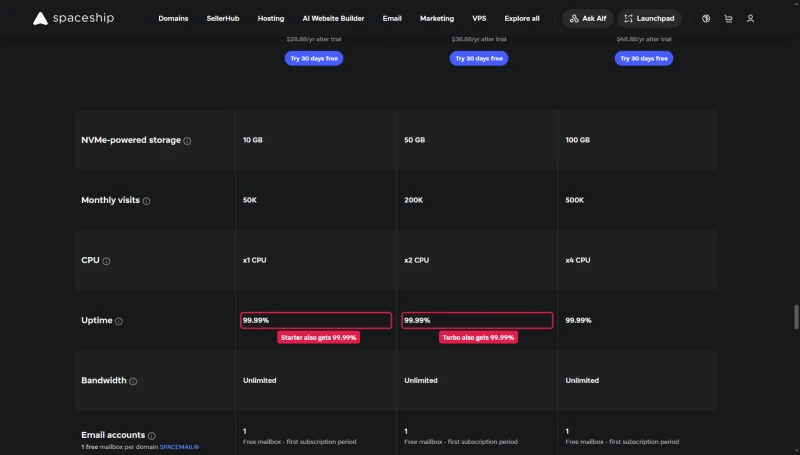The width and height of the screenshot is (800, 455).
Task: Click the Monthly visits row label
Action: pos(110,200)
